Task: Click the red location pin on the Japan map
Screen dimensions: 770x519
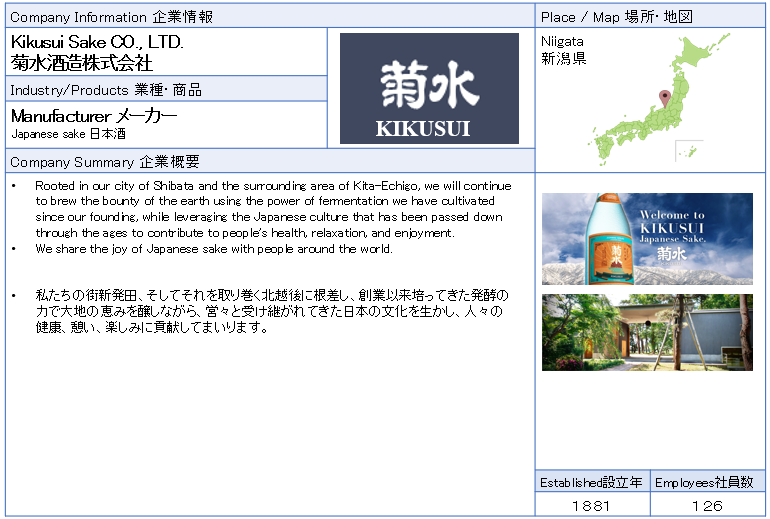Action: 662,97
